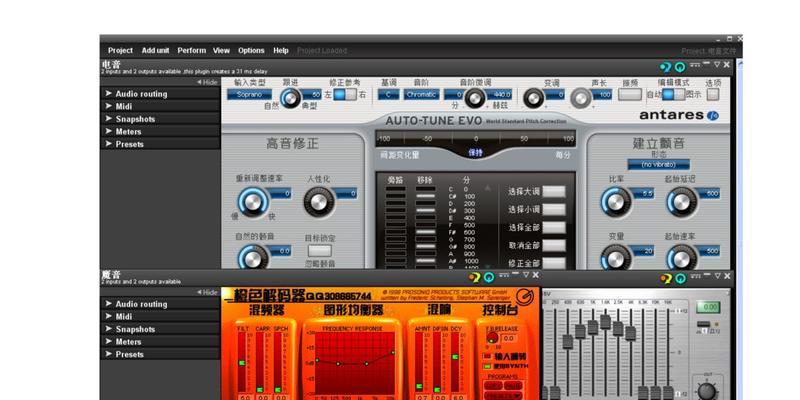This screenshot has height=400, width=800.
Task: Expand Midi in 电音 panel
Action: tap(160, 106)
